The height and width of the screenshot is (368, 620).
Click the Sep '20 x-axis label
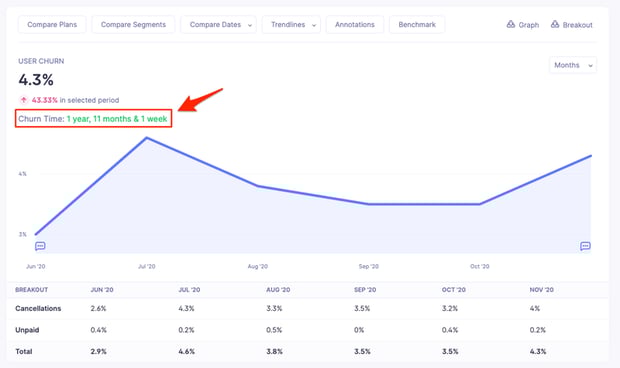[x=369, y=266]
